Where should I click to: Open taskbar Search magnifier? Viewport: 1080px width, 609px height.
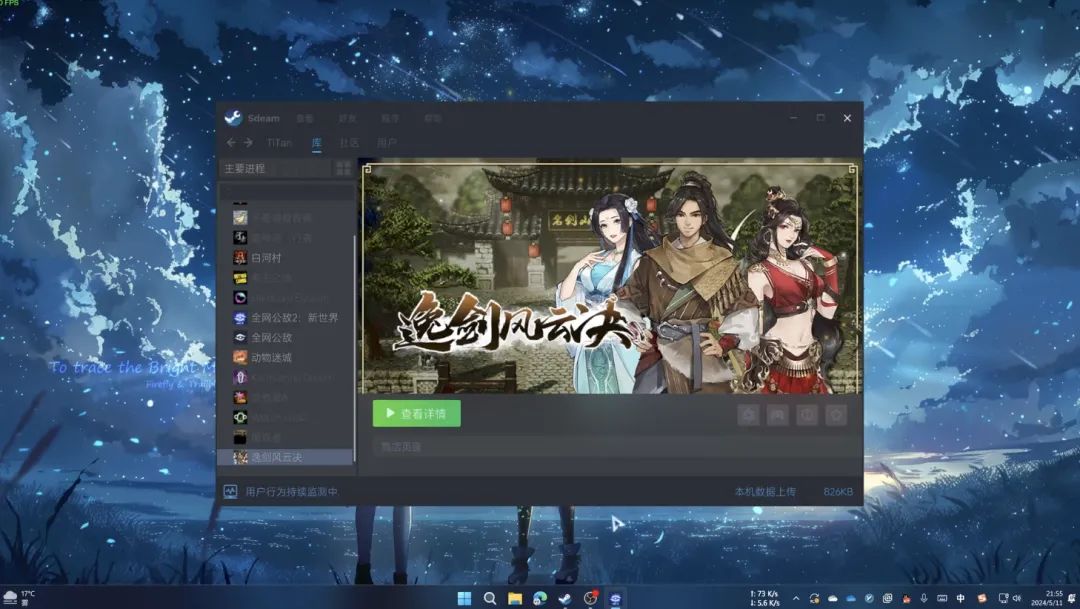coord(490,598)
